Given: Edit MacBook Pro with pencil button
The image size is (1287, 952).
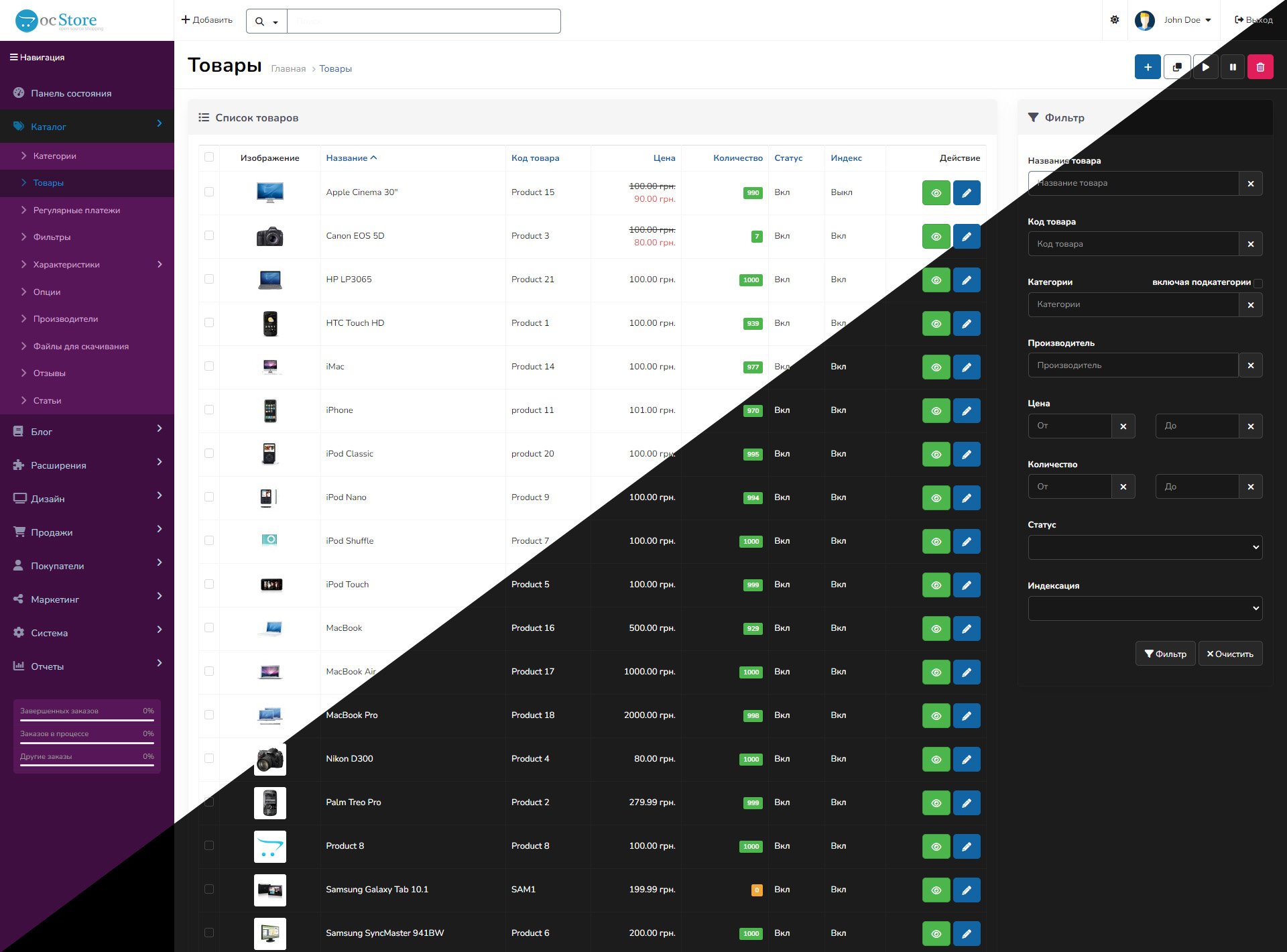Looking at the screenshot, I should point(967,716).
